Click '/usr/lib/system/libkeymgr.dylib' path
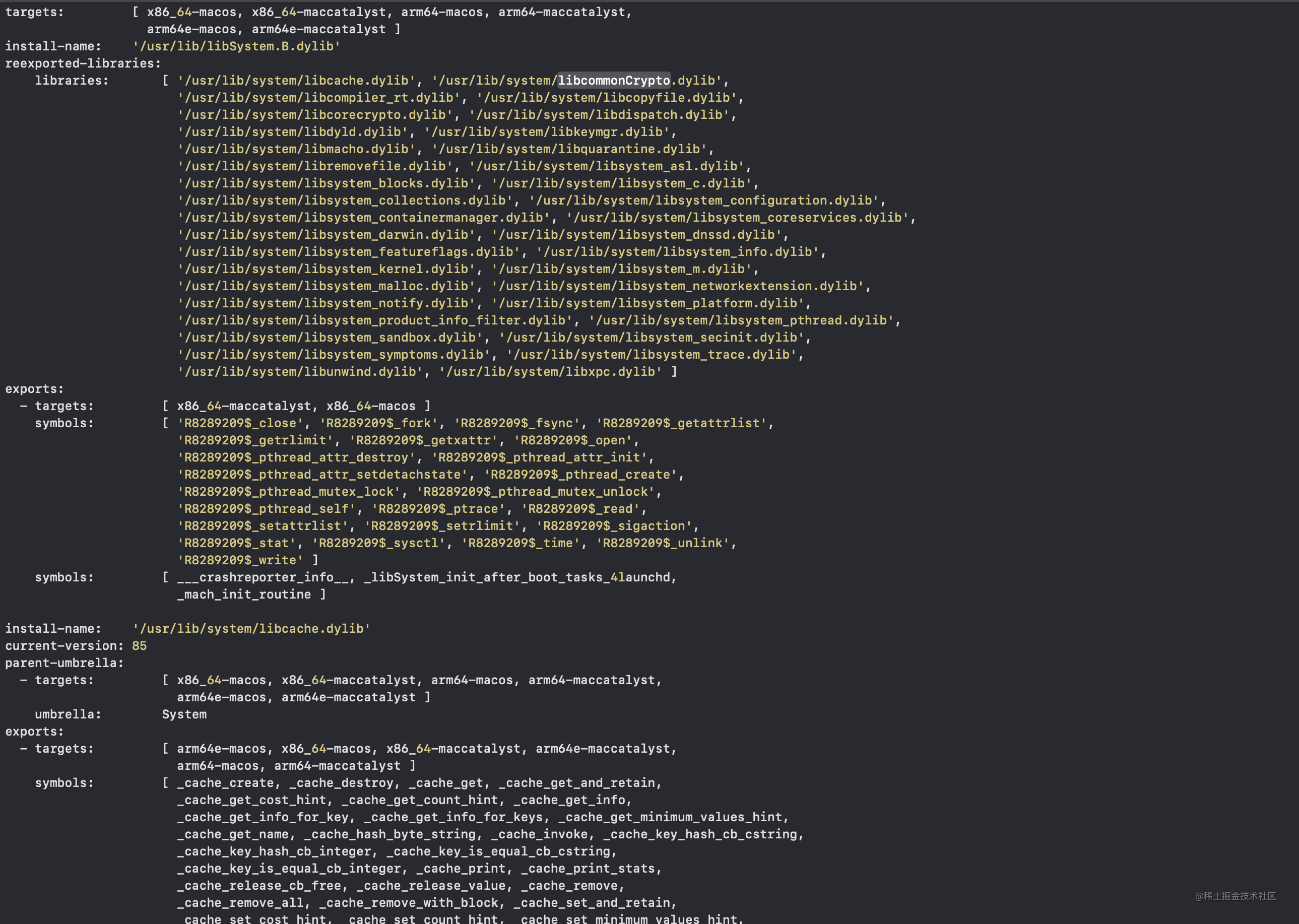The image size is (1299, 924). click(546, 131)
